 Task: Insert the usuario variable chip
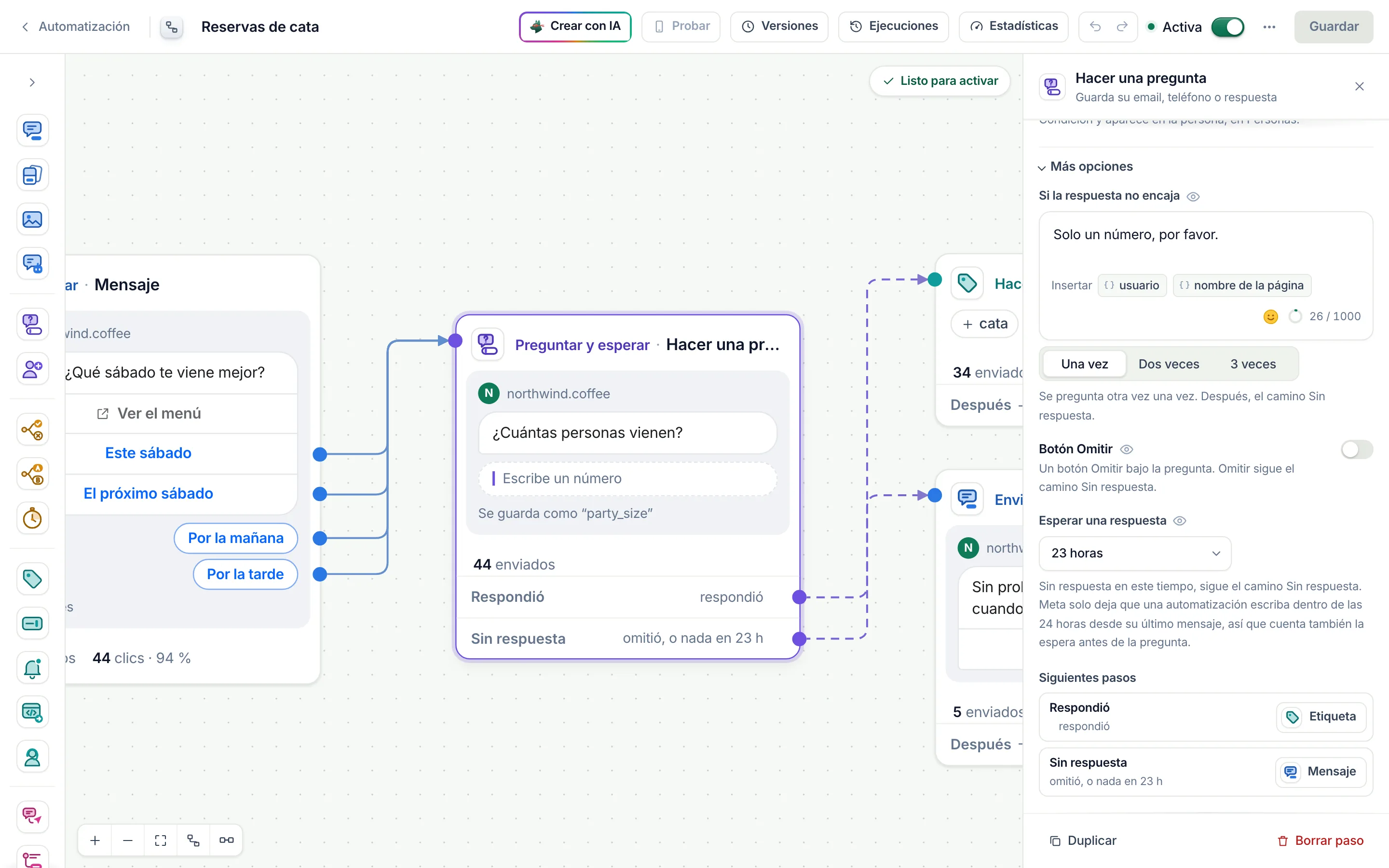point(1132,285)
